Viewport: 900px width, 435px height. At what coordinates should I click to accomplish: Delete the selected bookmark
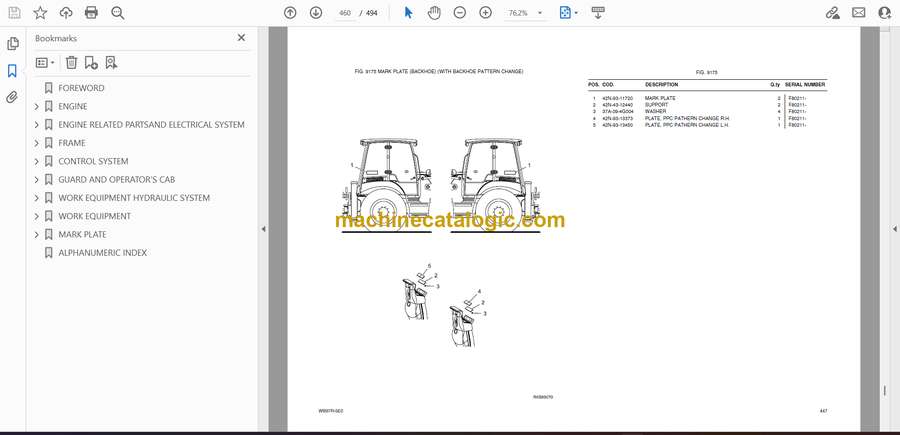pyautogui.click(x=71, y=63)
